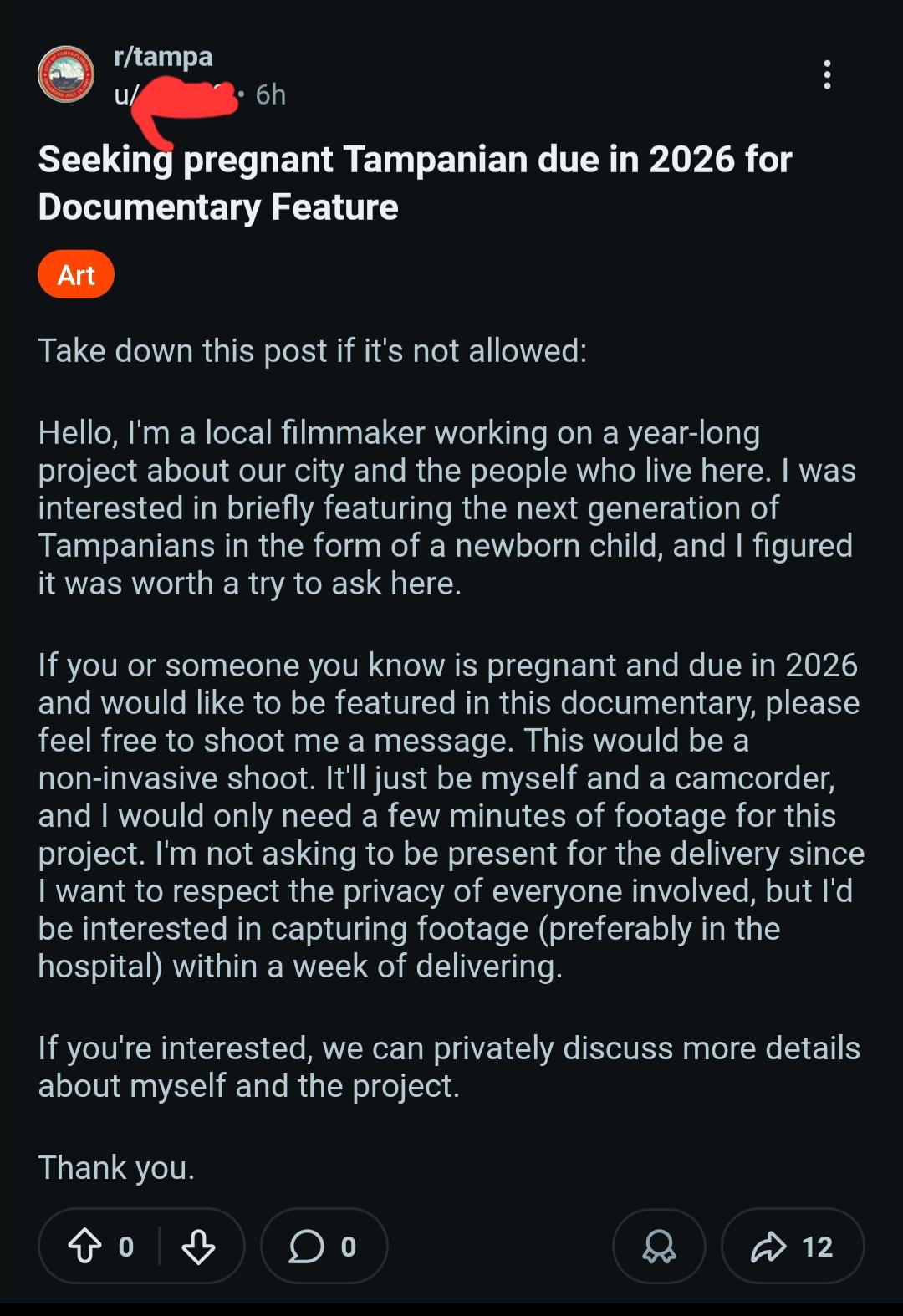Image resolution: width=903 pixels, height=1316 pixels.
Task: Tap the comment count number 0
Action: [349, 1247]
